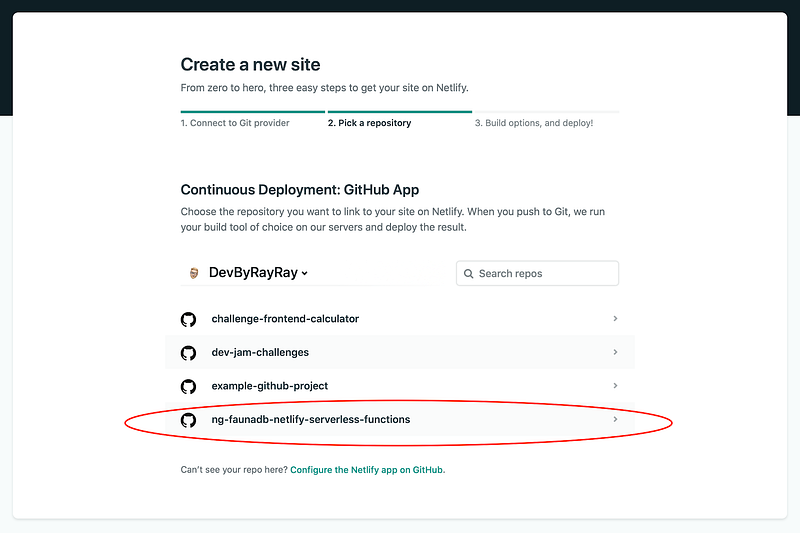
Task: Expand chevron for challenge-frontend-calculator repo
Action: (x=615, y=318)
